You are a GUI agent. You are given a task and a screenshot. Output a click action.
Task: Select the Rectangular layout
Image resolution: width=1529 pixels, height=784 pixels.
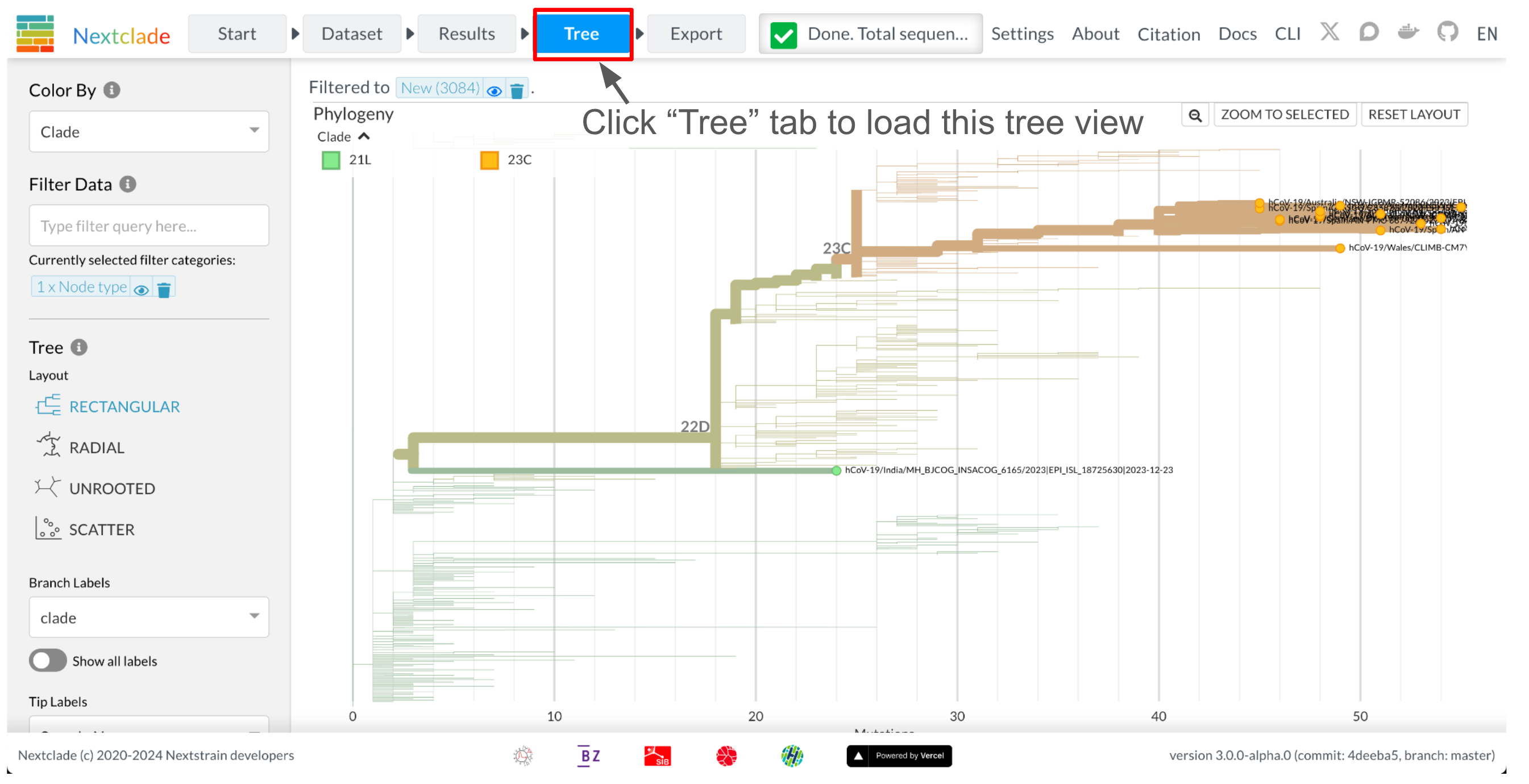click(x=107, y=406)
